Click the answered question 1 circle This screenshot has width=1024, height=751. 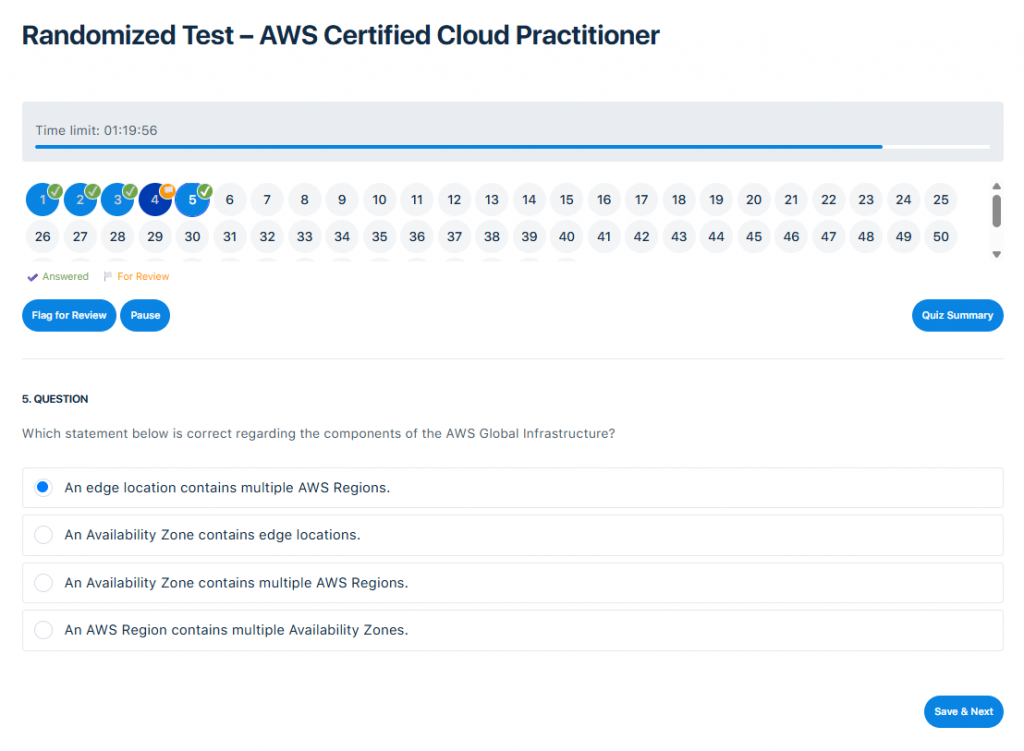[42, 199]
